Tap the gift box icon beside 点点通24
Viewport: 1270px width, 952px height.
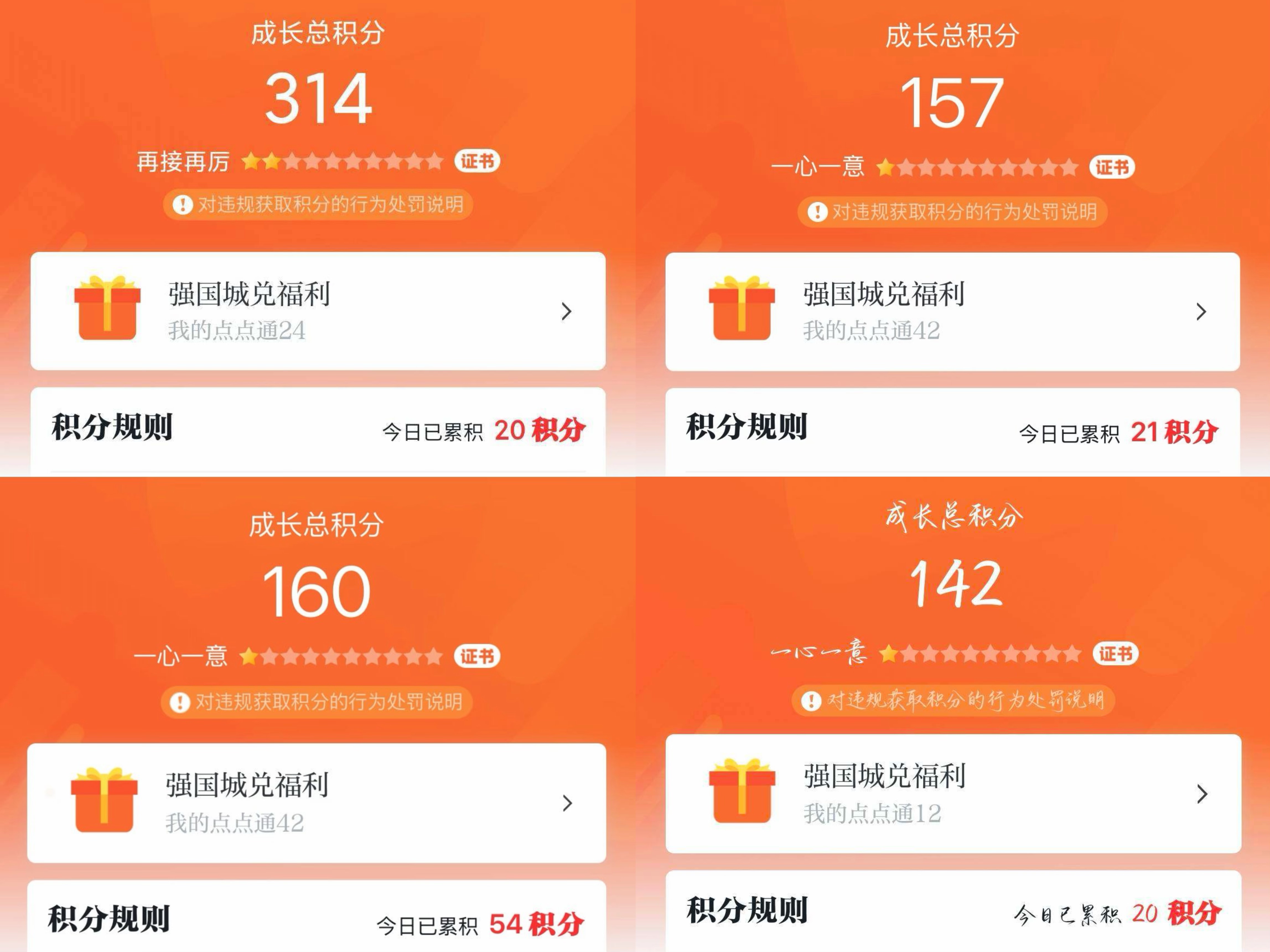[x=107, y=308]
